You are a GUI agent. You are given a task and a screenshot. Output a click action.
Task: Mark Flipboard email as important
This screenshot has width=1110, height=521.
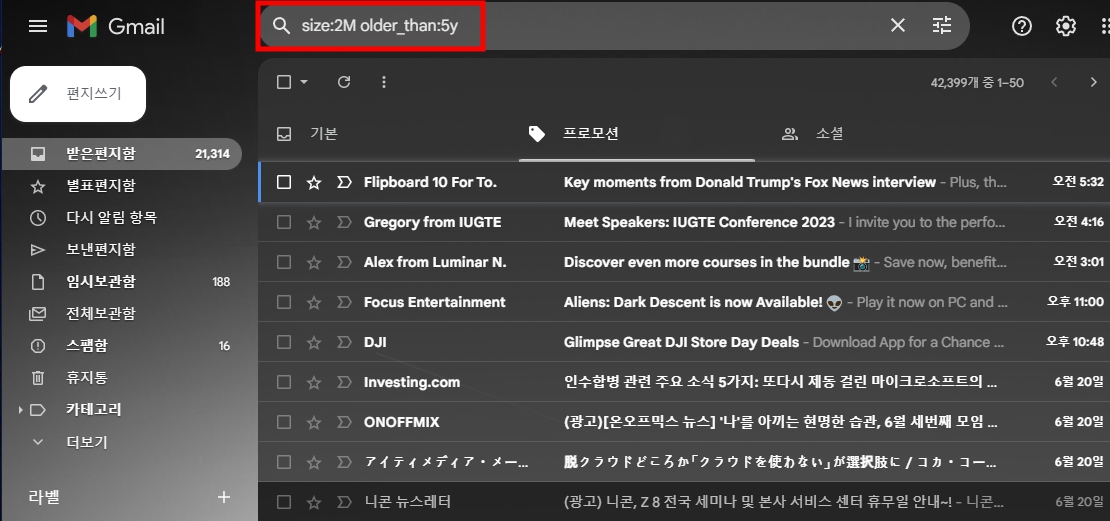pyautogui.click(x=344, y=183)
